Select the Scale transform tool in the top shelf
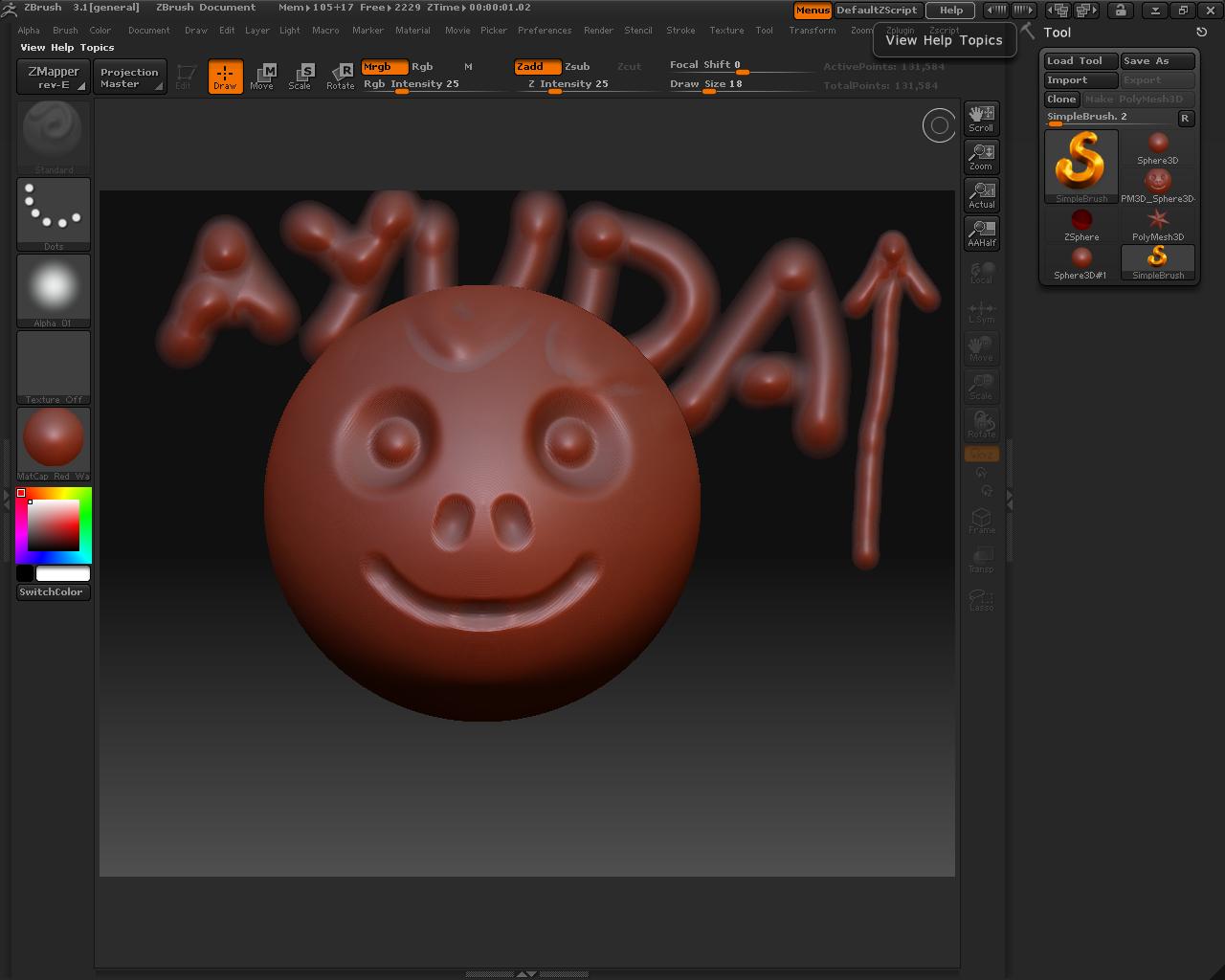Image resolution: width=1225 pixels, height=980 pixels. [300, 77]
